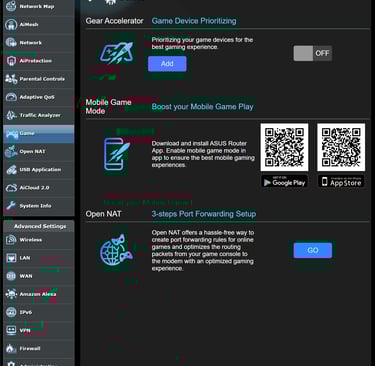Click the Firewall flame icon
This screenshot has width=375, height=366.
tap(11, 348)
